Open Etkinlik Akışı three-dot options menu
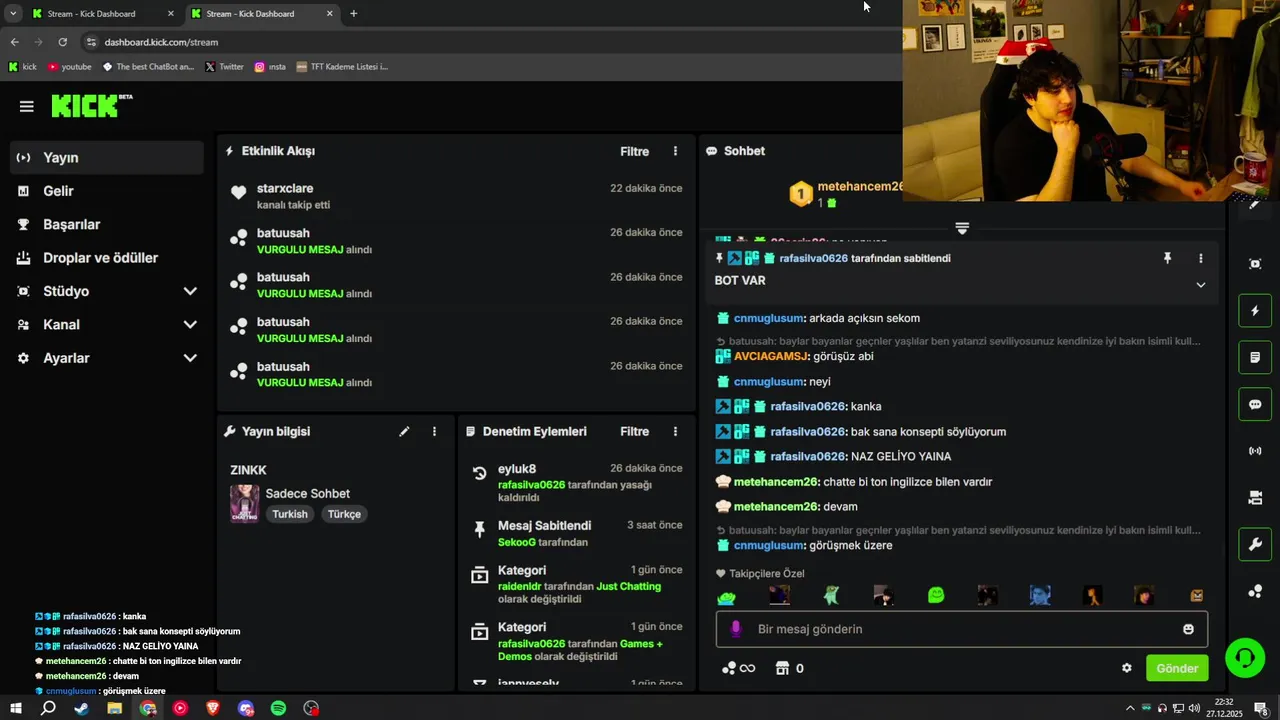The image size is (1280, 720). [675, 151]
